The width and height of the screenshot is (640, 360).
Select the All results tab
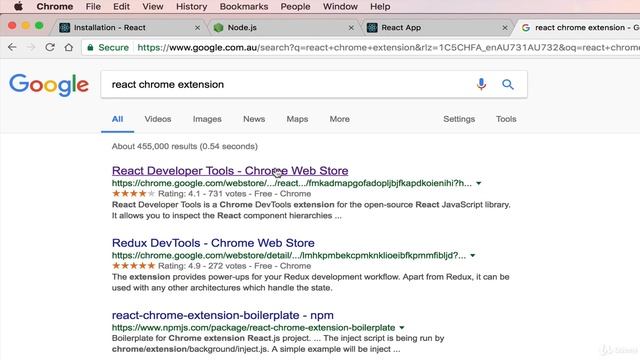click(118, 119)
